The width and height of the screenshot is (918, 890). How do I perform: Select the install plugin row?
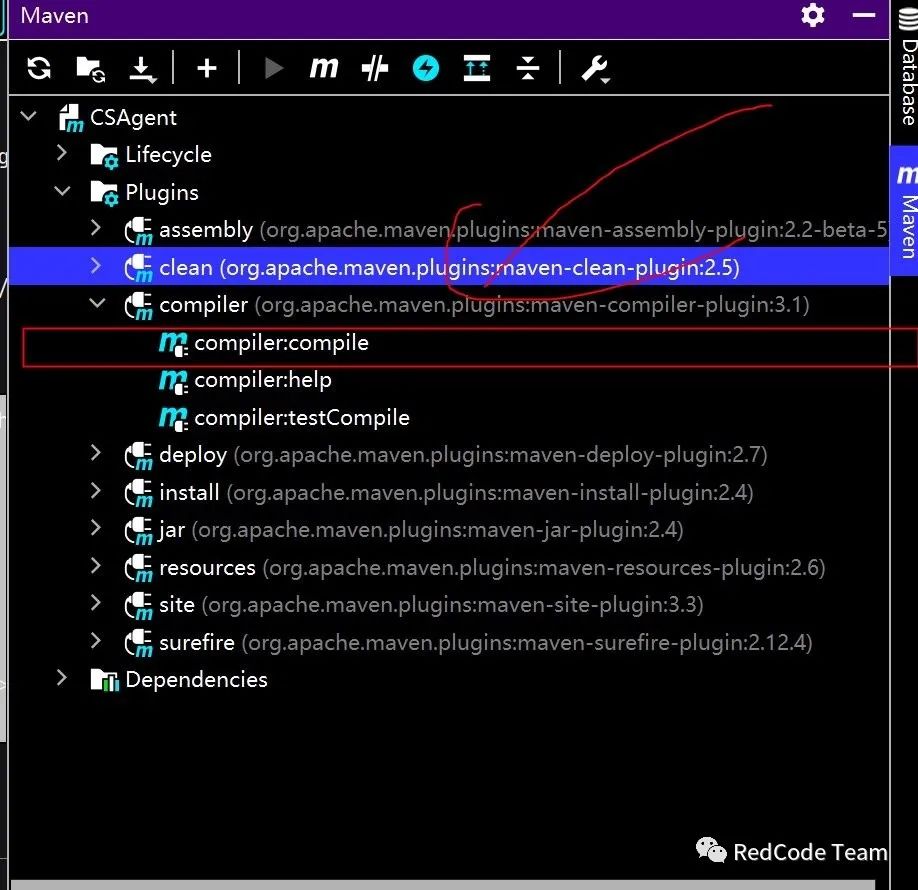point(449,492)
